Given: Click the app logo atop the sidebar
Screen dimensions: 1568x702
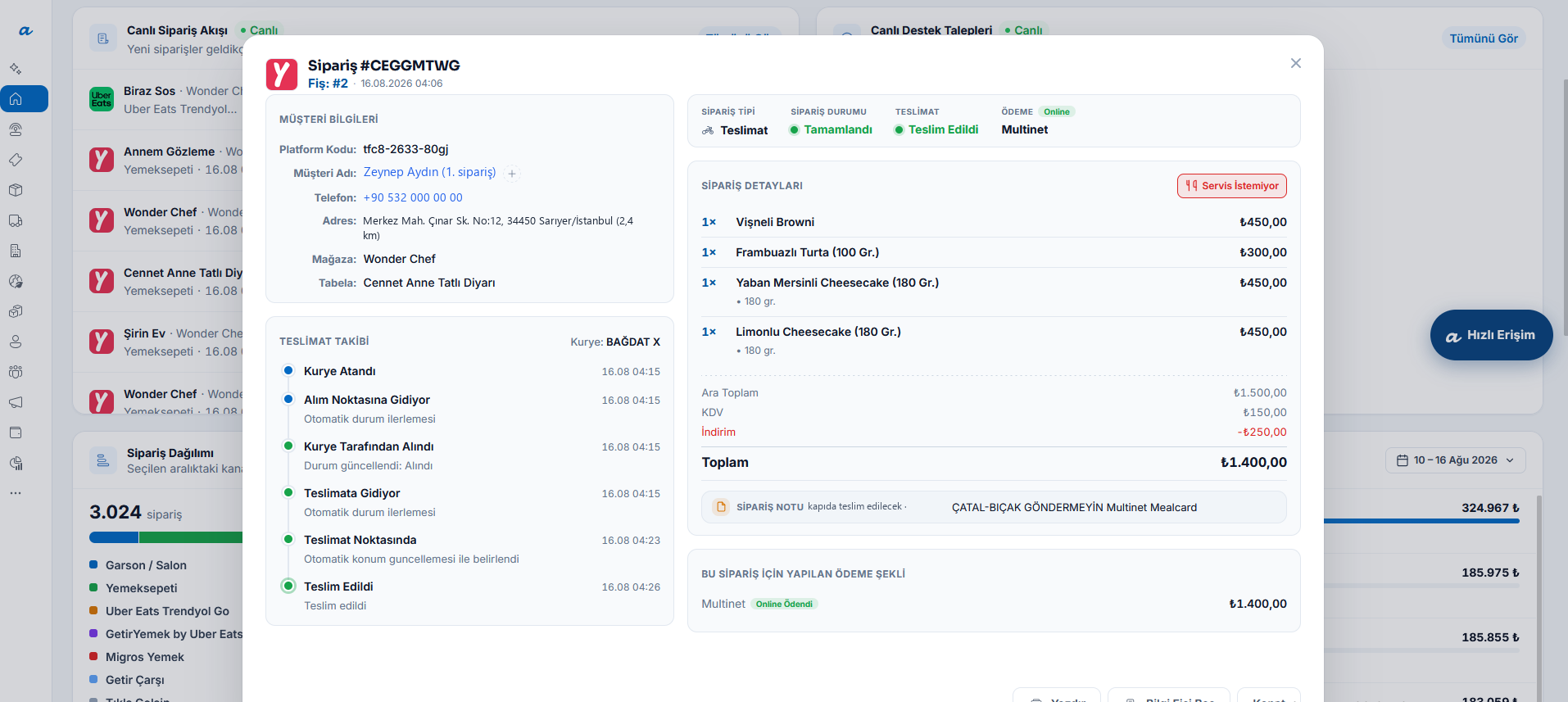Looking at the screenshot, I should click(25, 31).
